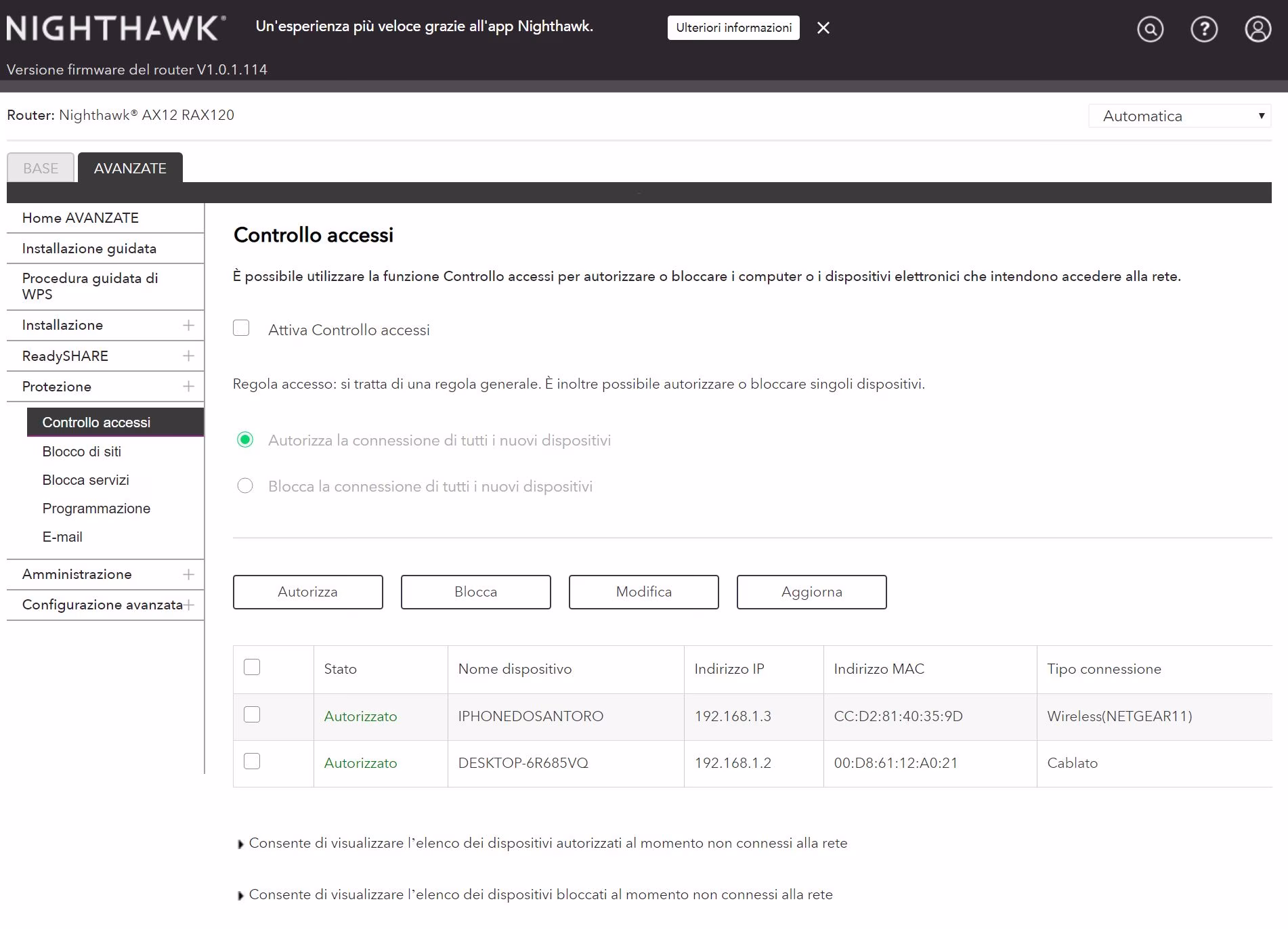The width and height of the screenshot is (1288, 929).
Task: Expand the ReadySHARE section
Action: [x=105, y=356]
